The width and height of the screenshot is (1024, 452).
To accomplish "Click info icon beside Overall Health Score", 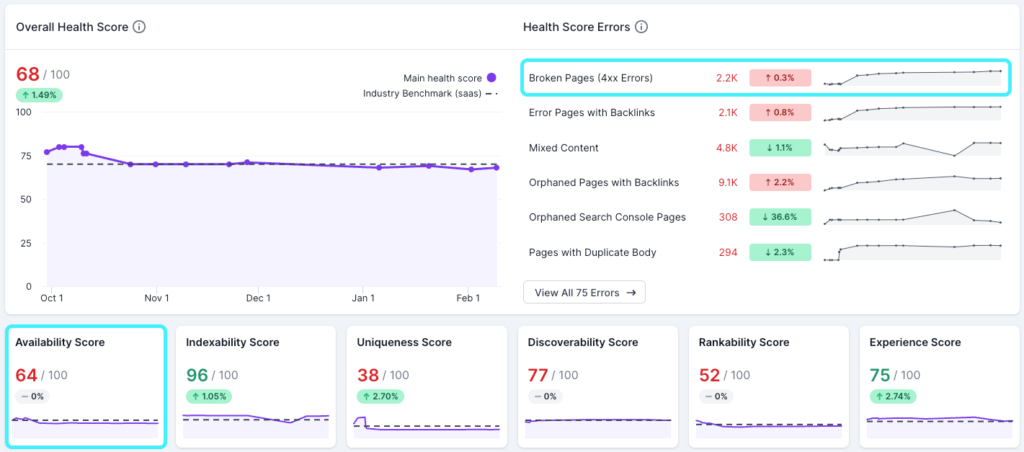I will point(139,27).
